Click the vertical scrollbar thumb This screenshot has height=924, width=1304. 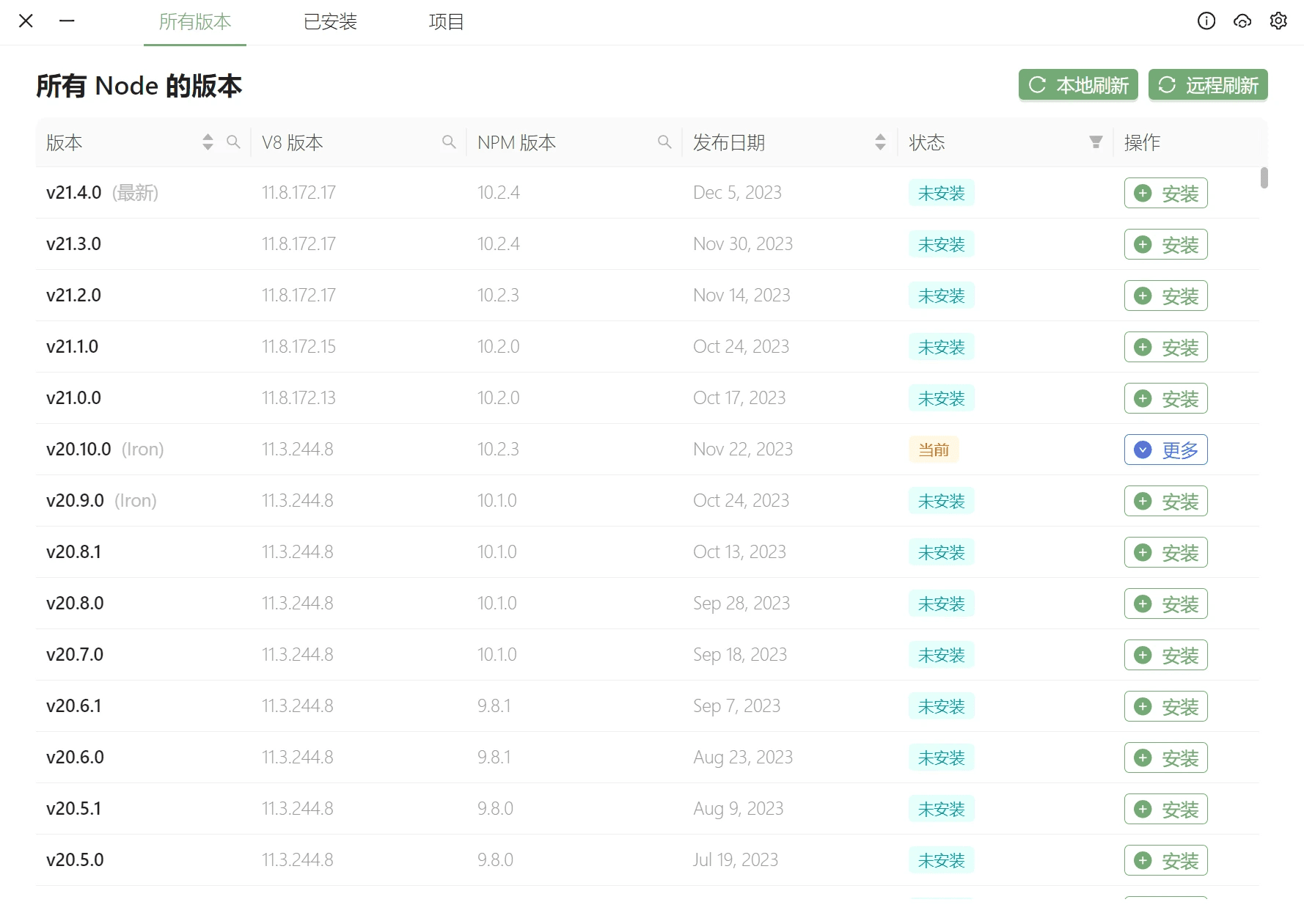pos(1264,178)
